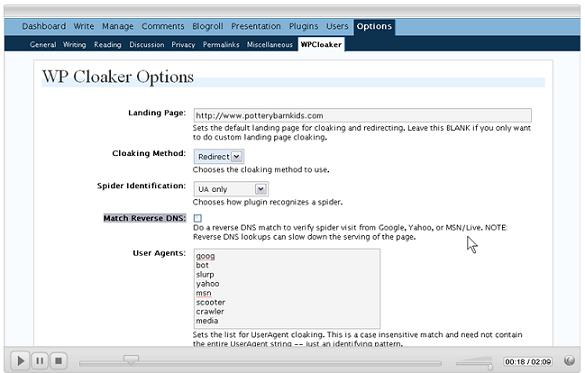Viewport: 585px width, 373px height.
Task: Pause the video playback
Action: coord(40,361)
